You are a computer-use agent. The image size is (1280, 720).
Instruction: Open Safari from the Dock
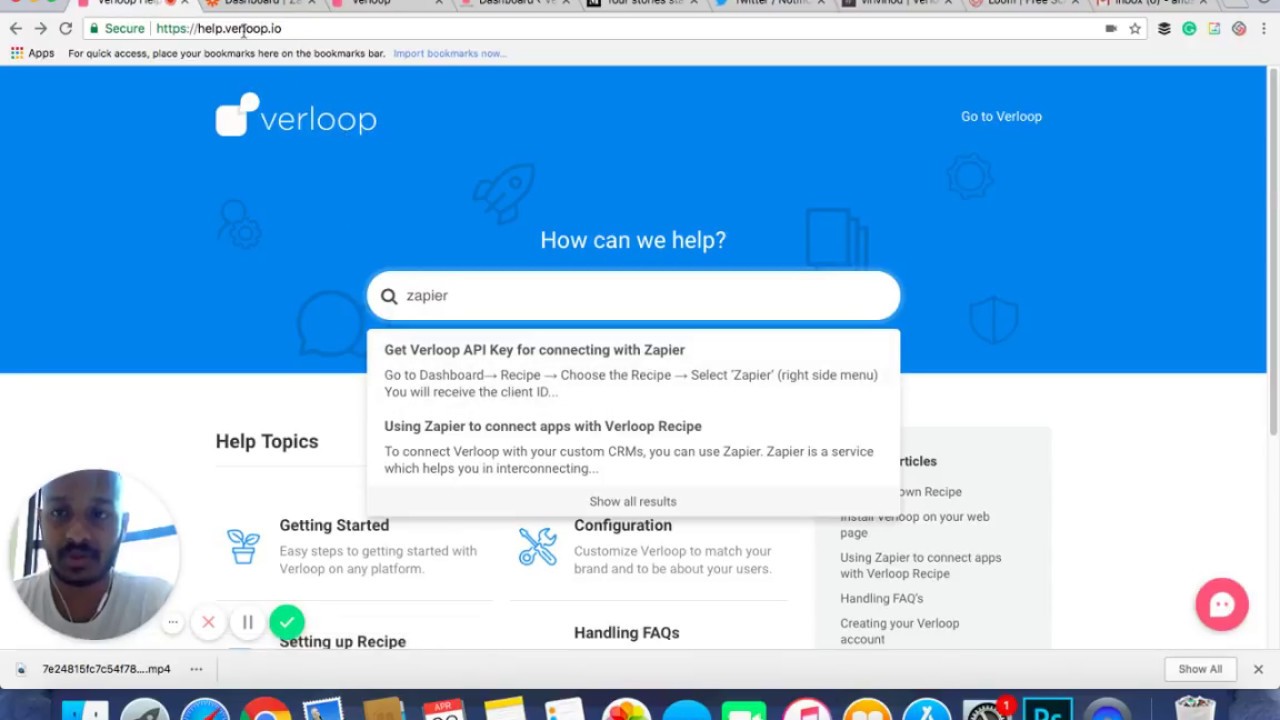205,710
